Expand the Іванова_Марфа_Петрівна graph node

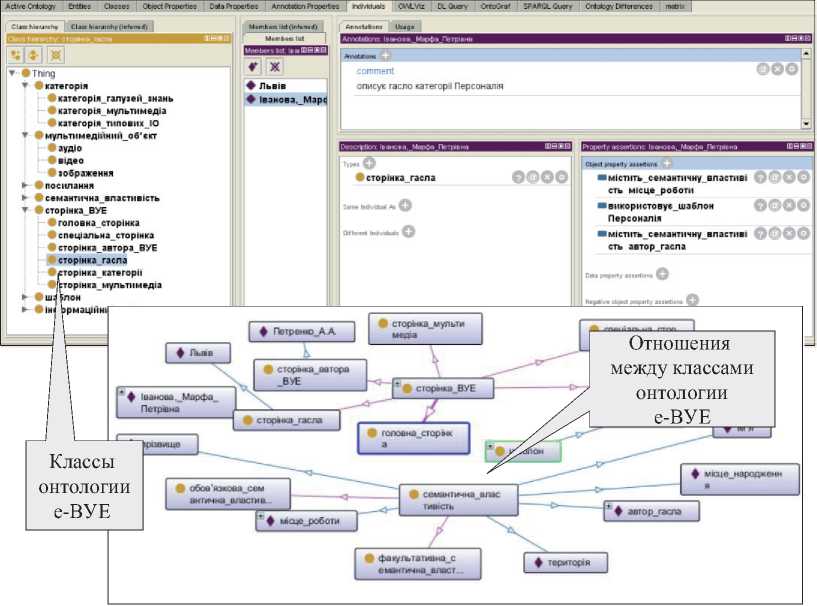(122, 392)
